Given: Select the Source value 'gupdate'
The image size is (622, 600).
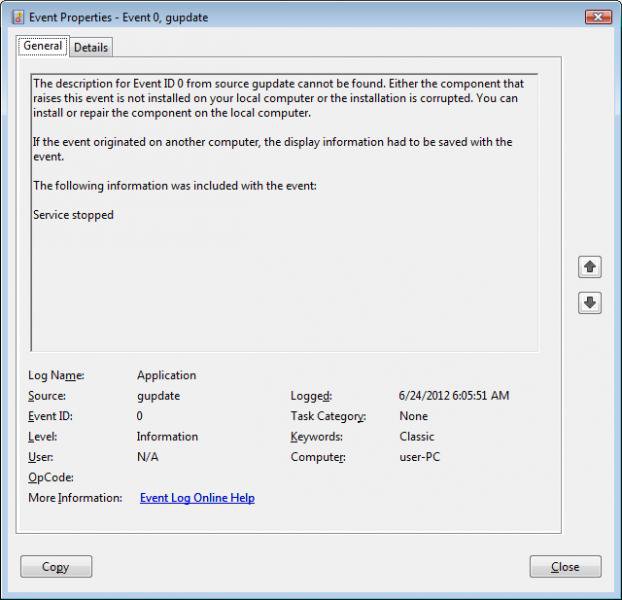Looking at the screenshot, I should (x=158, y=396).
